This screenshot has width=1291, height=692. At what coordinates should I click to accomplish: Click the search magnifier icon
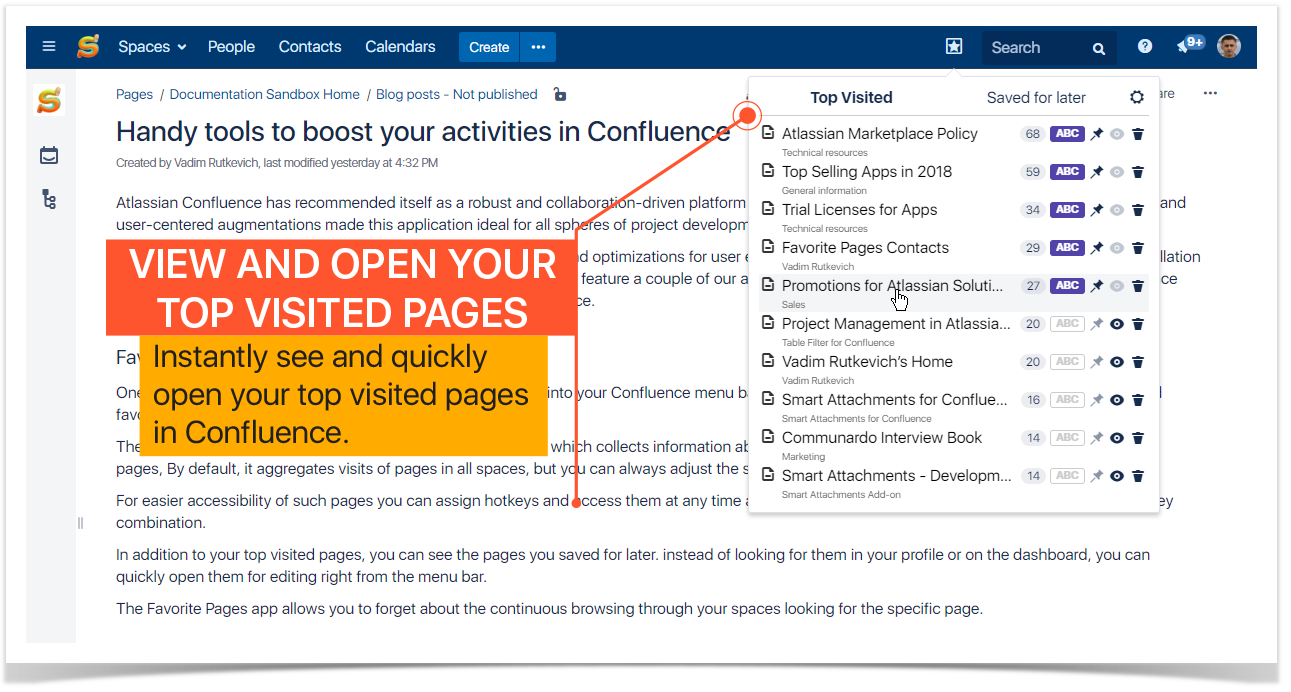tap(1099, 48)
